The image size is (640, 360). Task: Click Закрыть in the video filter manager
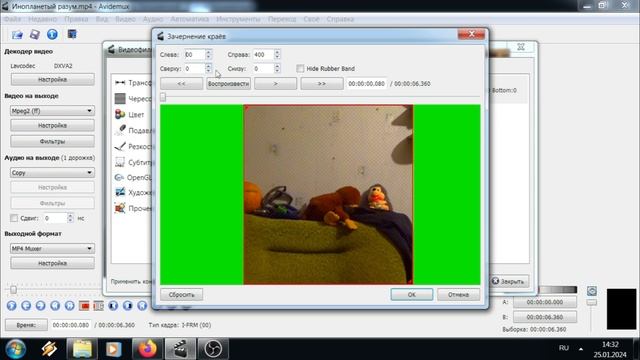pos(509,281)
